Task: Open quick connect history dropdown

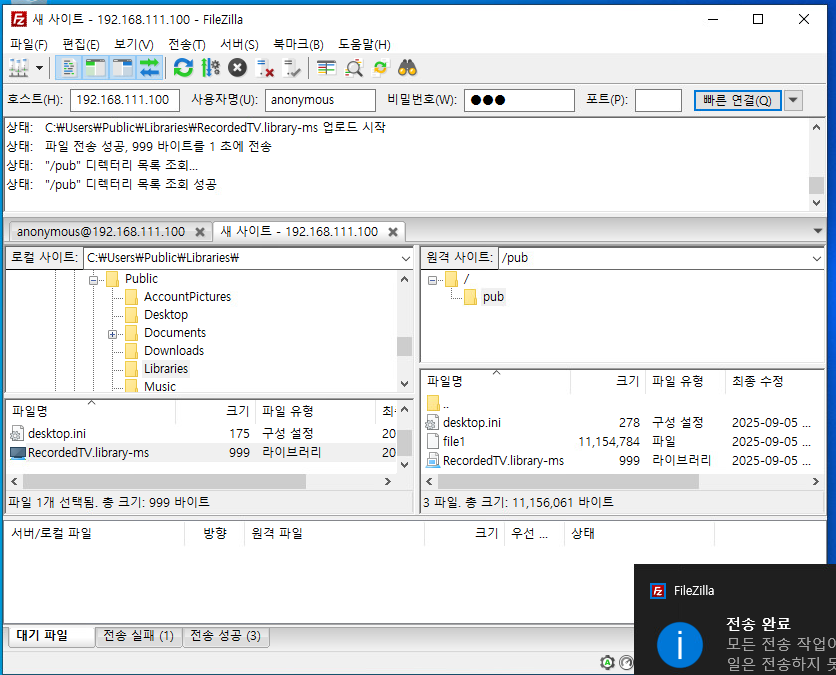Action: [793, 100]
